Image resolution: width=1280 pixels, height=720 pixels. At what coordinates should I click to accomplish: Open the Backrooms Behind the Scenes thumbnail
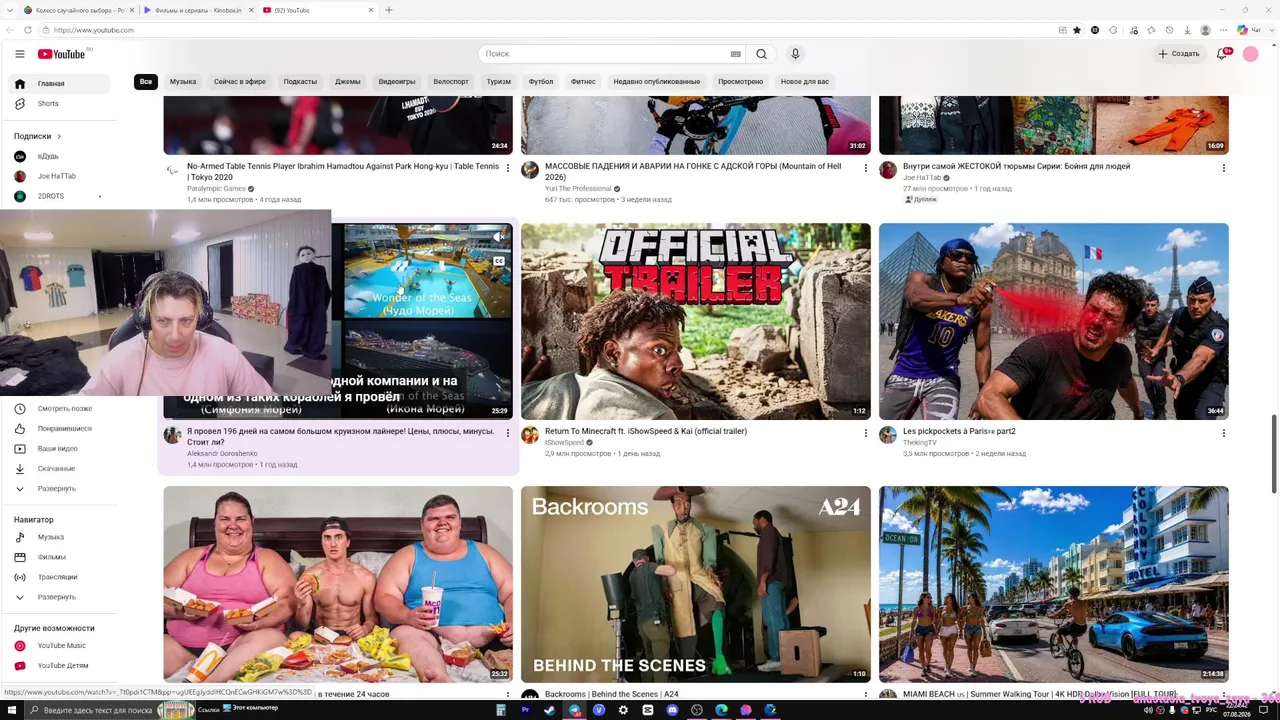[x=696, y=584]
